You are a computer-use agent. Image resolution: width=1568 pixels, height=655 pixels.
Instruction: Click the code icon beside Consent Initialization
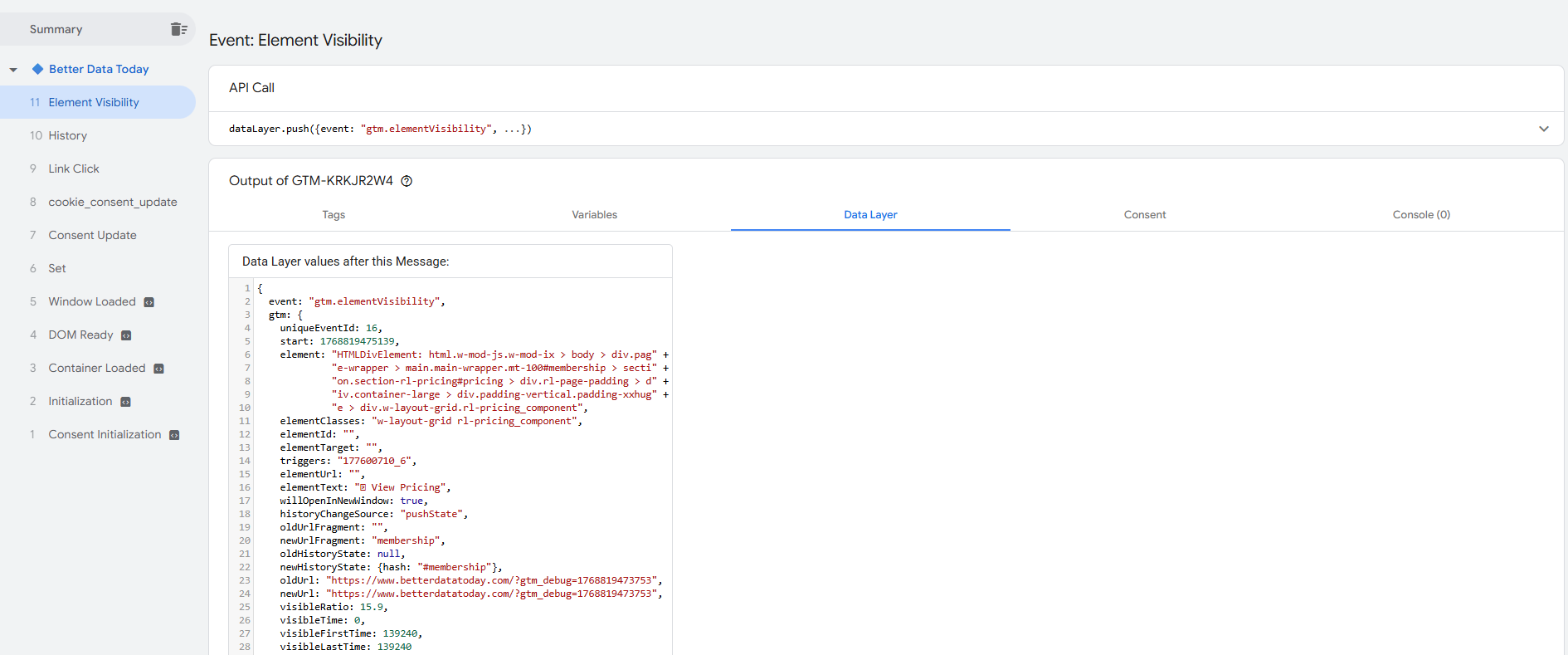click(x=174, y=435)
